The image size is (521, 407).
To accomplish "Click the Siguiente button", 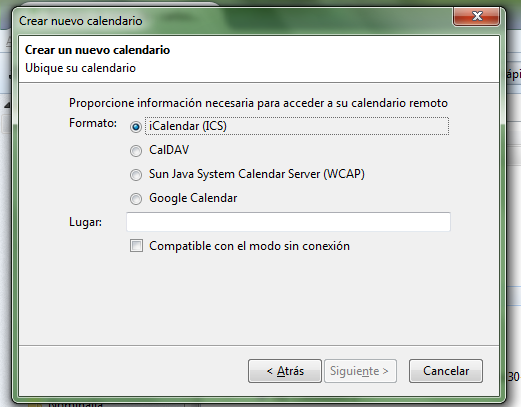I will pos(360,371).
